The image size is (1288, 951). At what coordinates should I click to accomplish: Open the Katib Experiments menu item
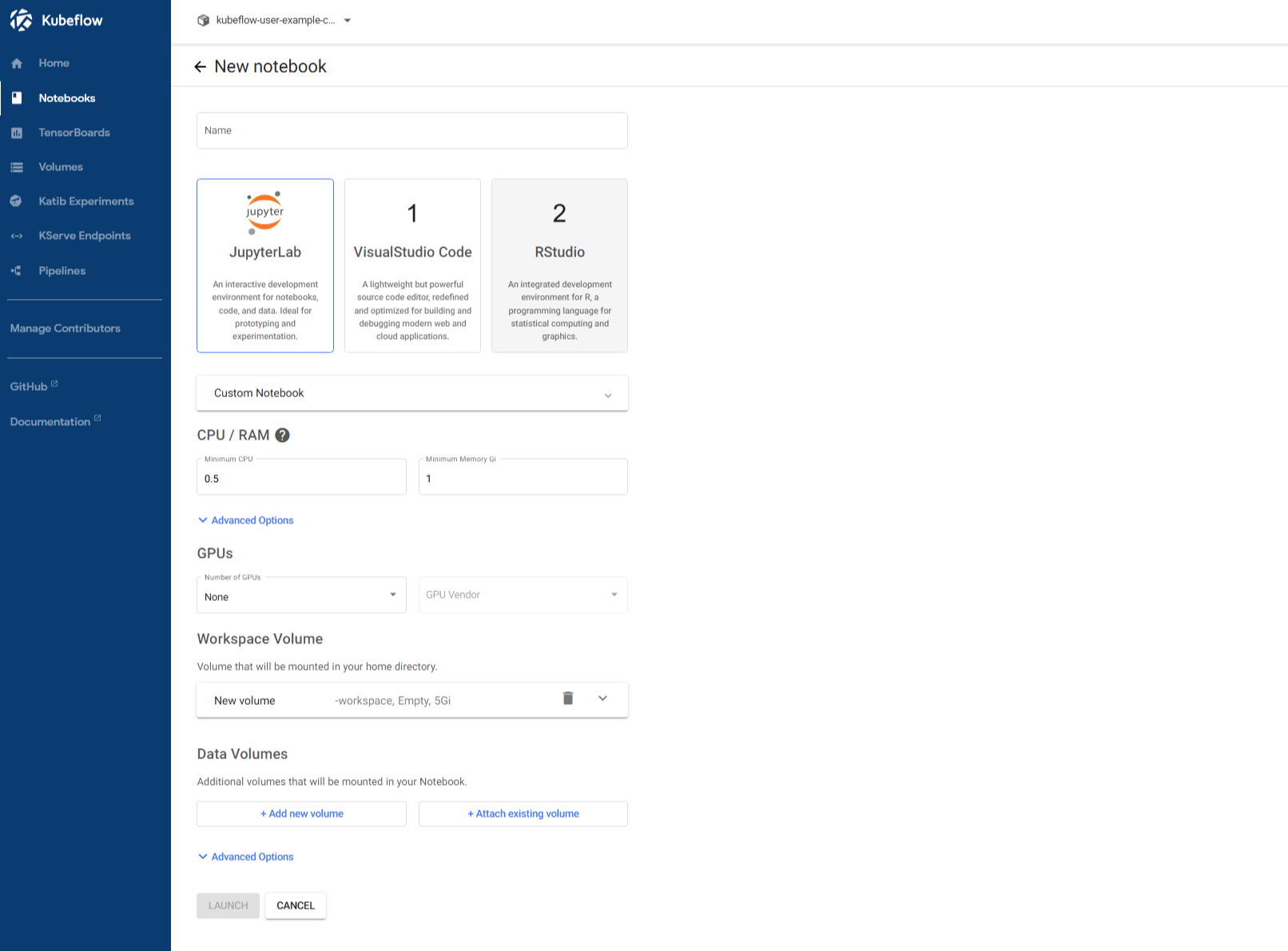point(85,201)
